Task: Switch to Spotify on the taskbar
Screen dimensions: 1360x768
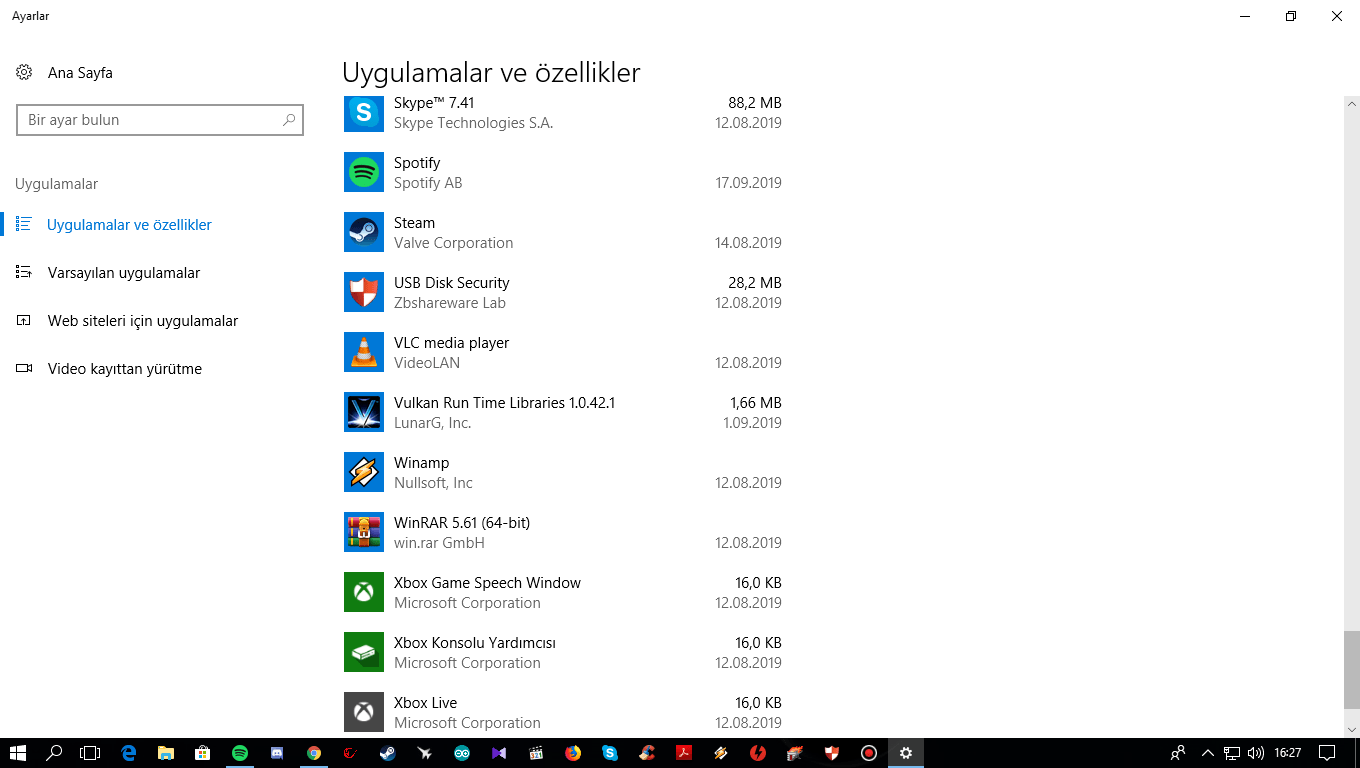Action: 239,753
